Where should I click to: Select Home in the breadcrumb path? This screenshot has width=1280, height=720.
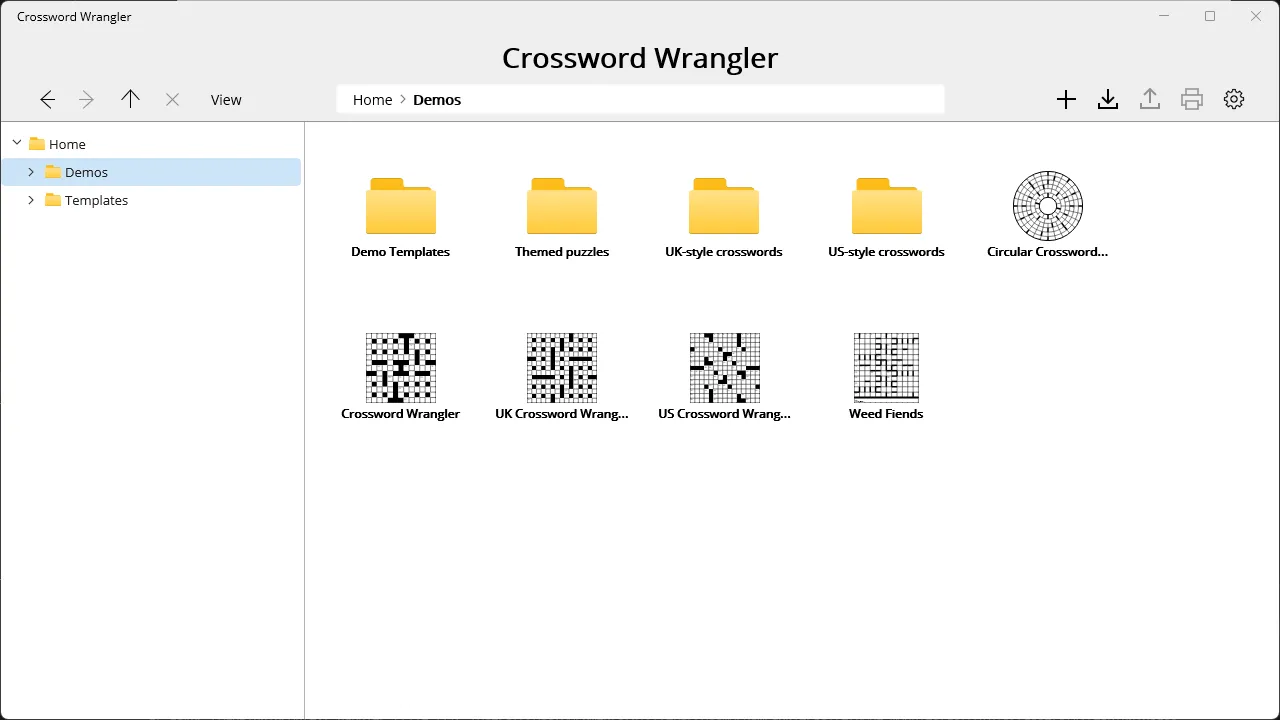pyautogui.click(x=372, y=100)
